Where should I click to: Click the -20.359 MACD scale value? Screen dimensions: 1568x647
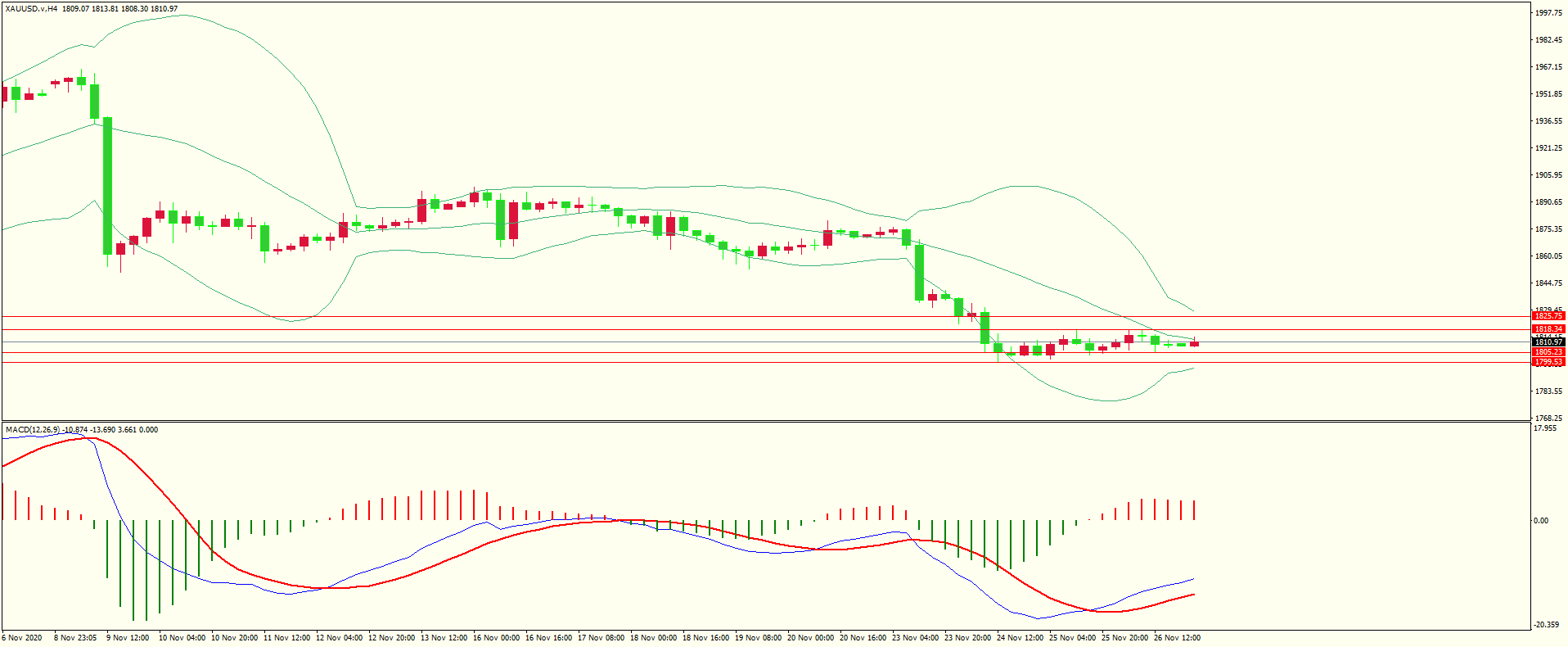pyautogui.click(x=1547, y=625)
